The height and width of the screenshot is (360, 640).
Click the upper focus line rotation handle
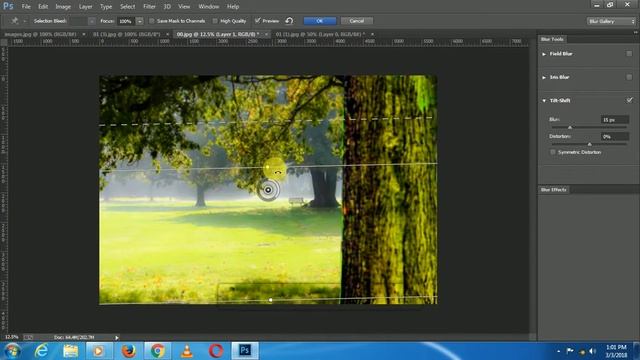267,167
